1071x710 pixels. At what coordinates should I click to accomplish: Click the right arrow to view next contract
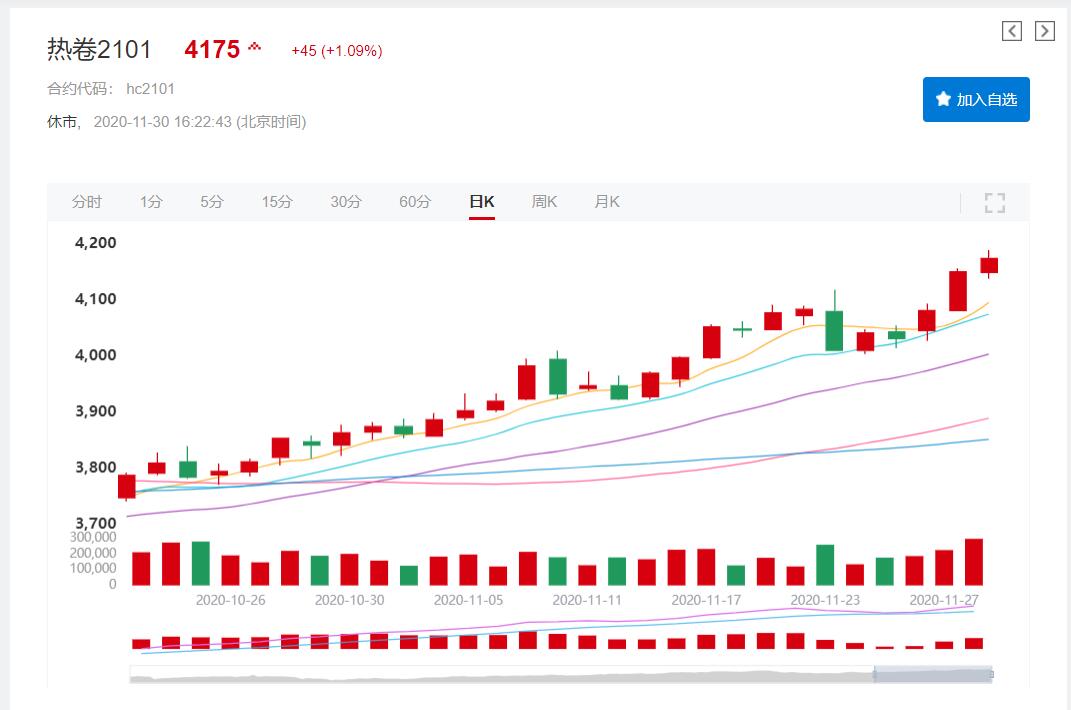pyautogui.click(x=1042, y=30)
